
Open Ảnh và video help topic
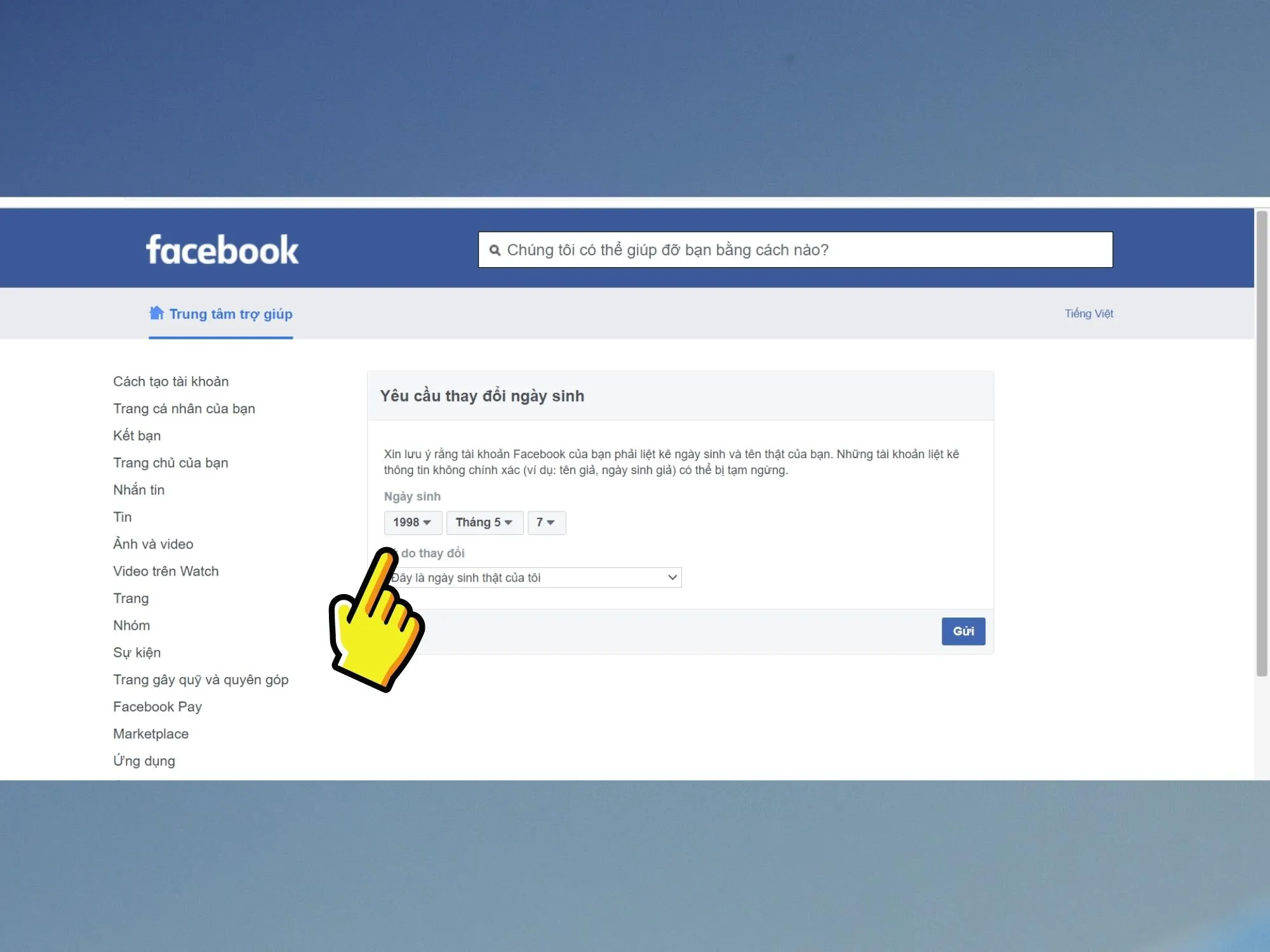click(x=153, y=544)
